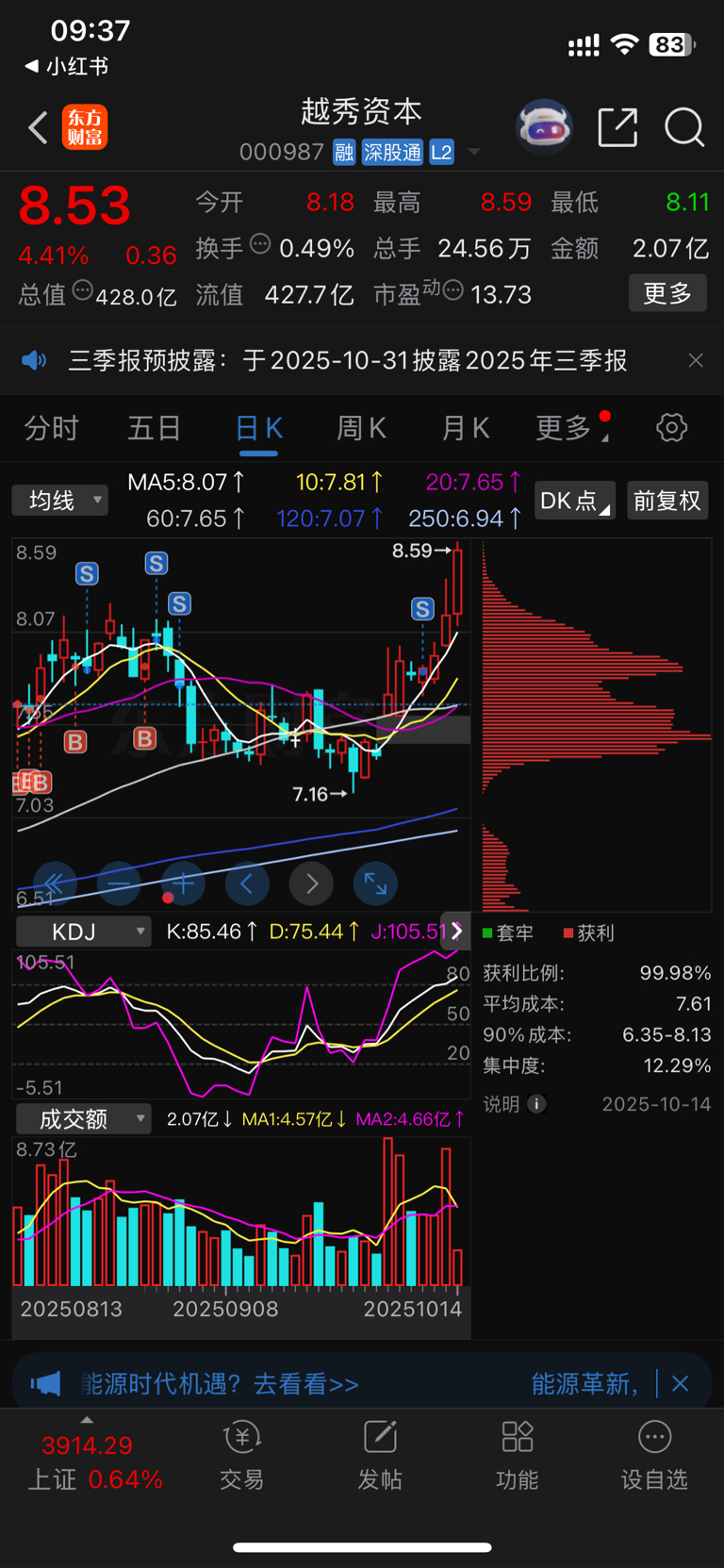Image resolution: width=724 pixels, height=1568 pixels.
Task: Switch to the 周K tab
Action: pos(361,428)
